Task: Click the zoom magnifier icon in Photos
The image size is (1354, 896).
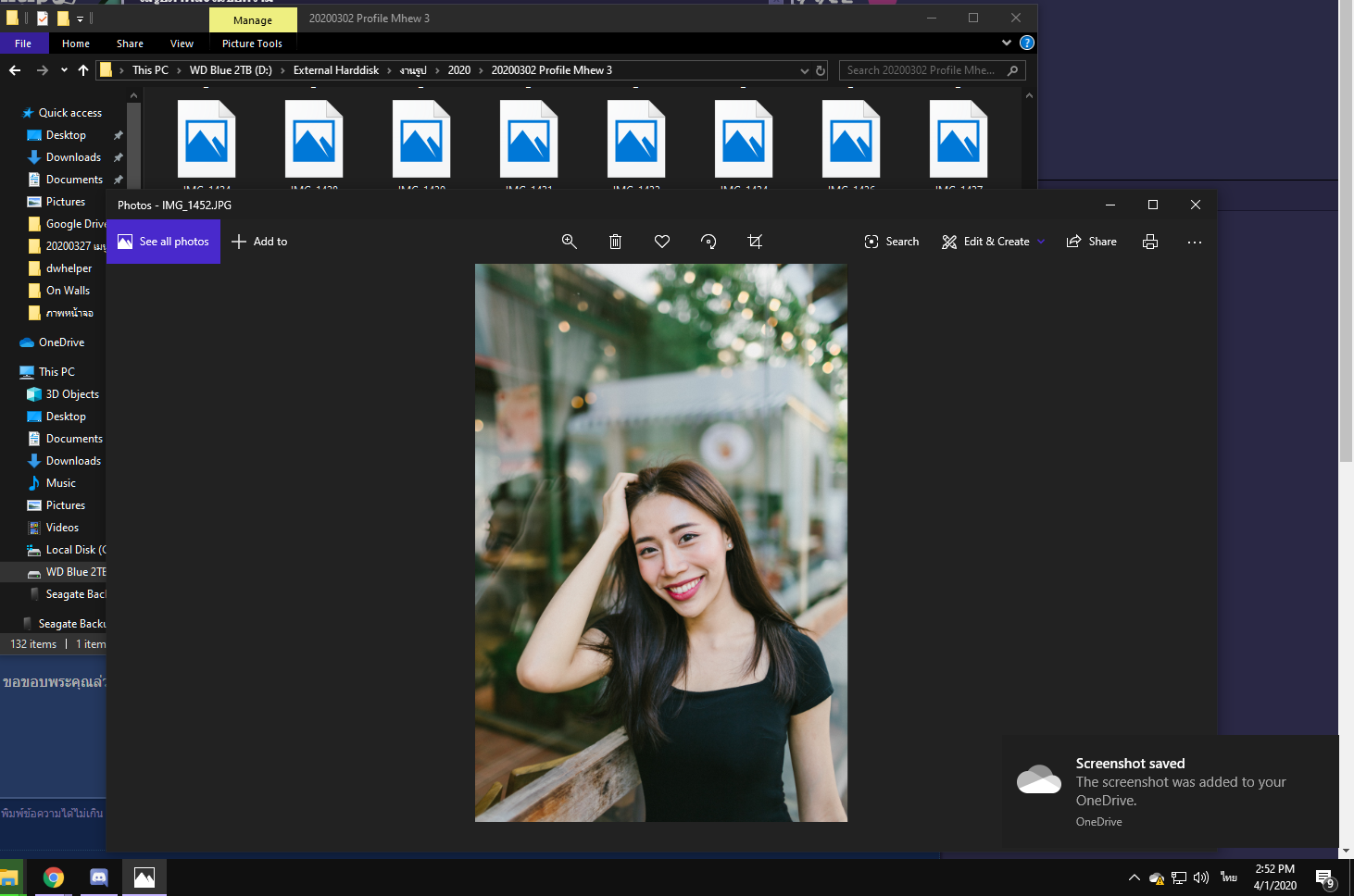Action: (569, 242)
